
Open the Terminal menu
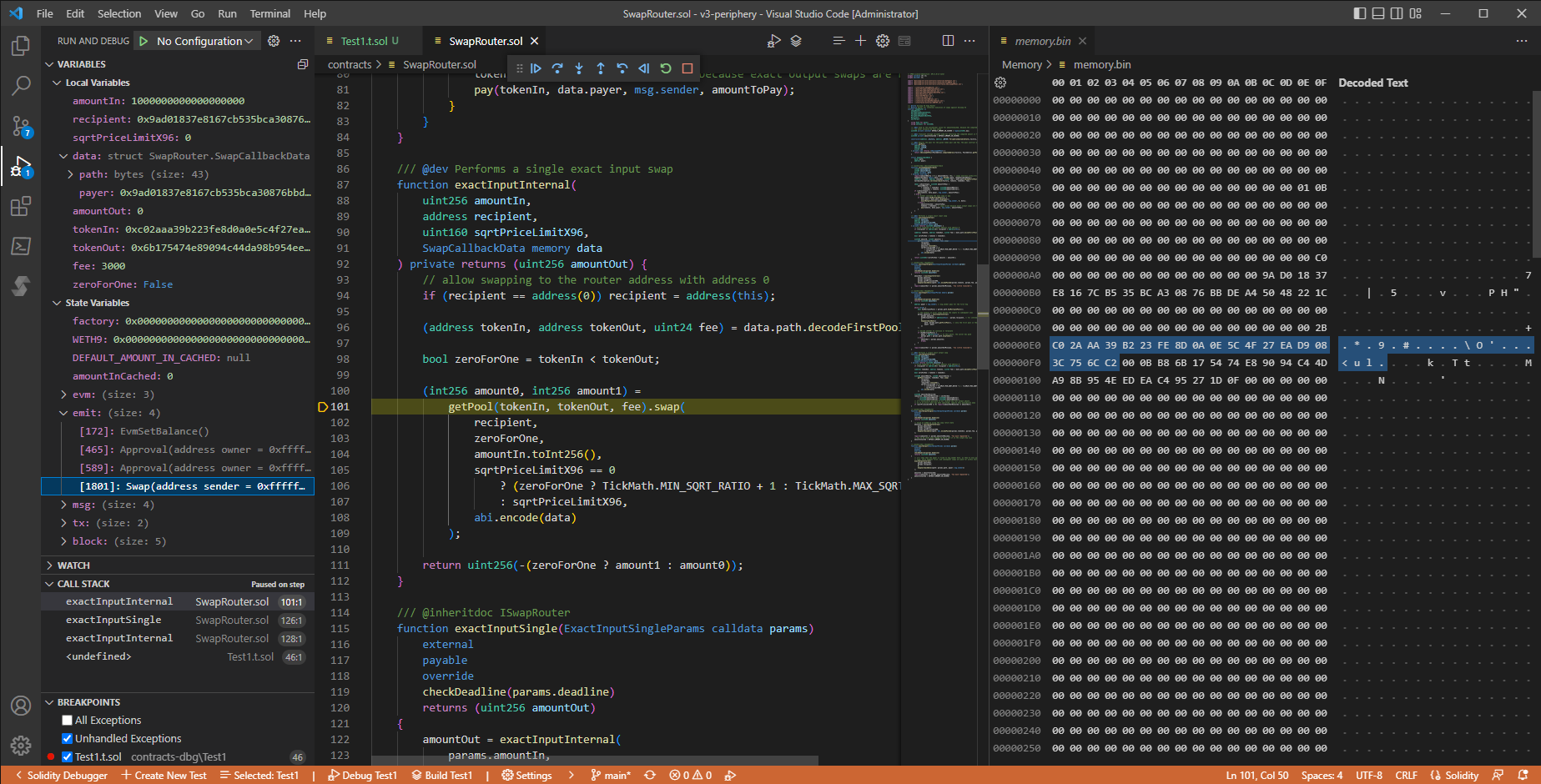(x=269, y=13)
